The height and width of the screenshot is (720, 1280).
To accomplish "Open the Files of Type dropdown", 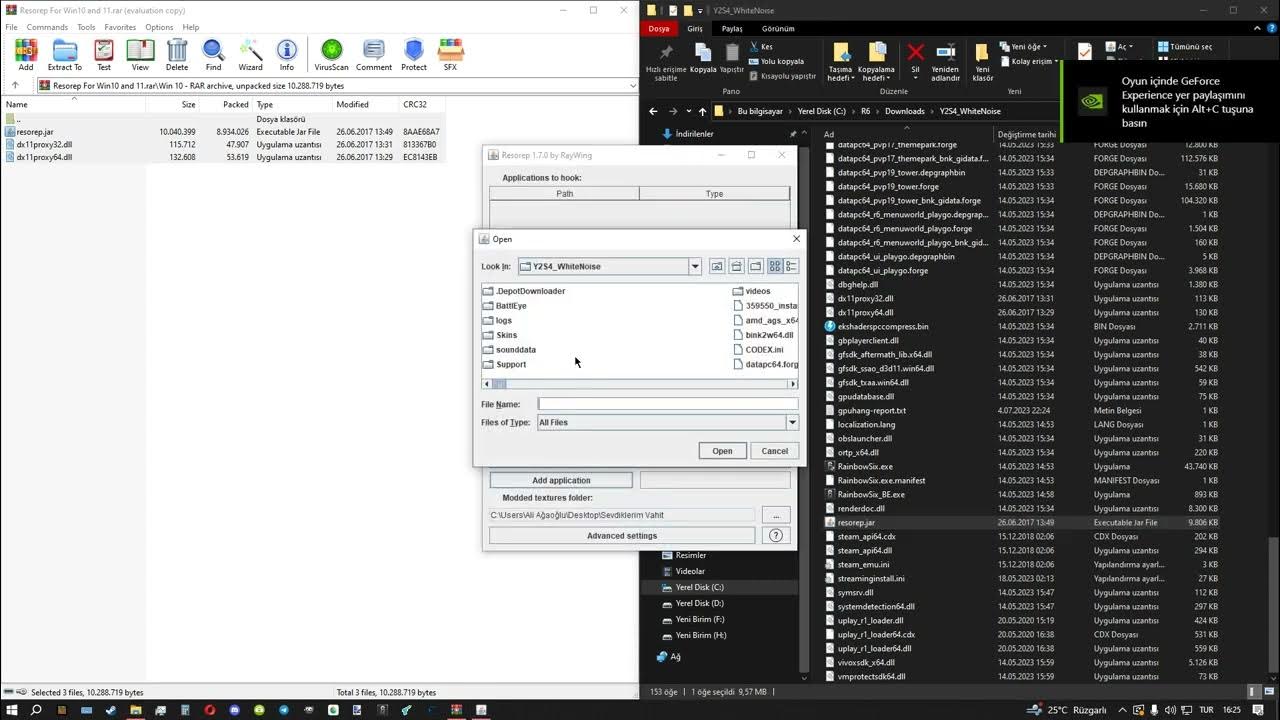I will [x=792, y=423].
